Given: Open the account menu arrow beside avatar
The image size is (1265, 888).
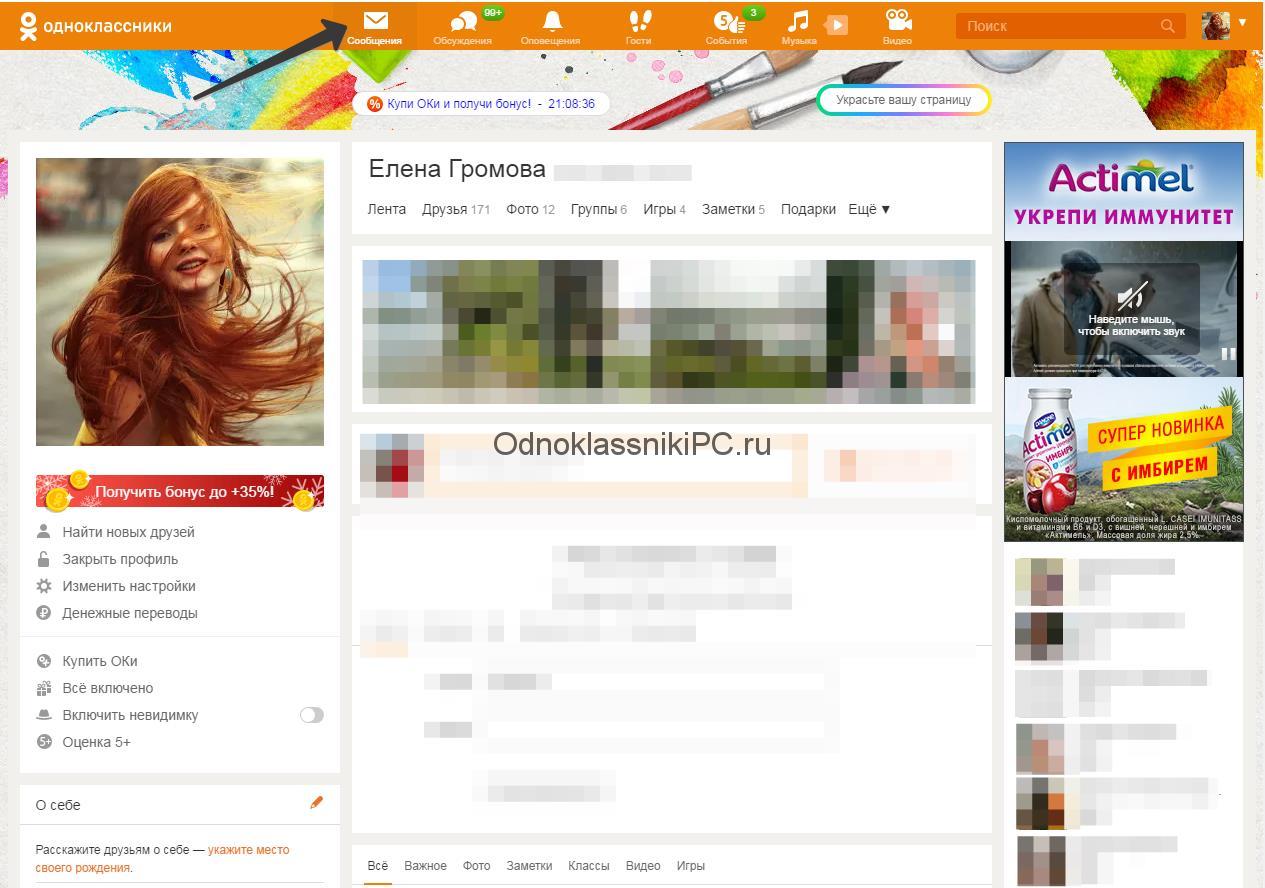Looking at the screenshot, I should 1243,23.
